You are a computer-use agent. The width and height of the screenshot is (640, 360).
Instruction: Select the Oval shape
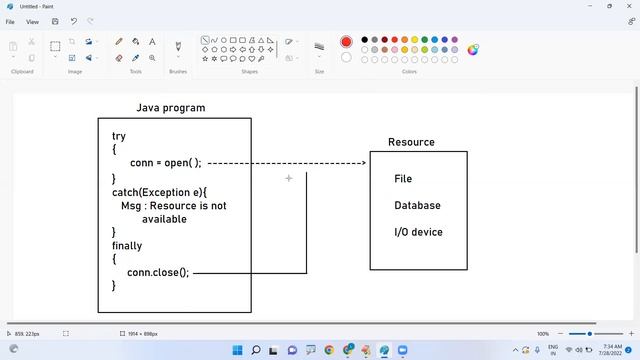click(224, 40)
